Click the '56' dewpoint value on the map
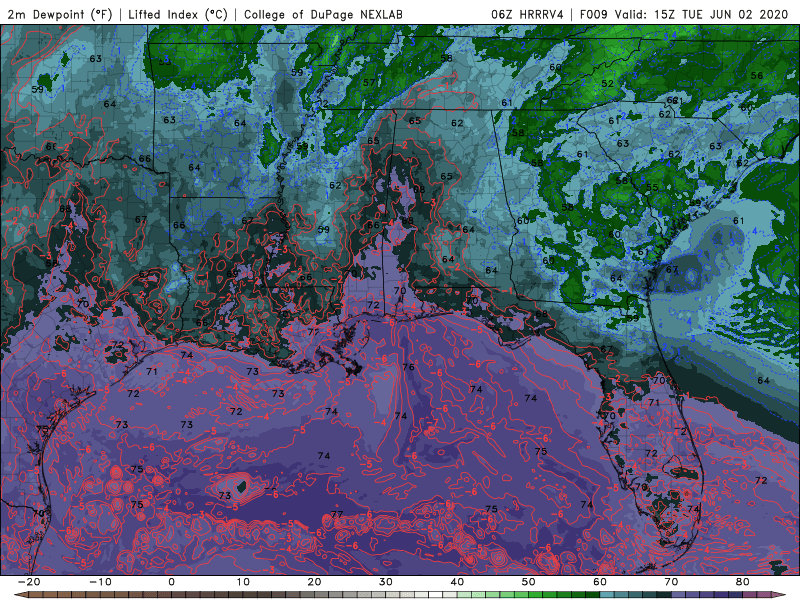 (x=757, y=75)
